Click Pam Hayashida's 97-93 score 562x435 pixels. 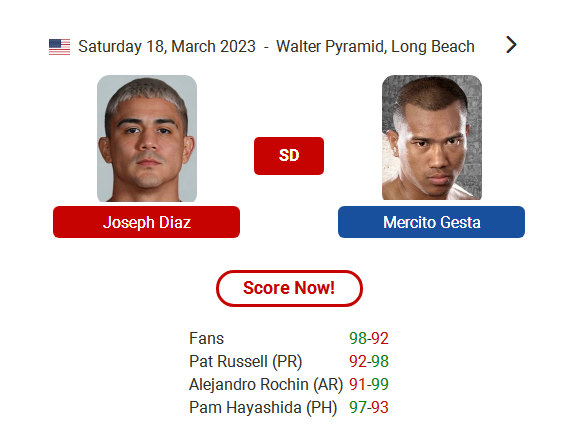(369, 407)
